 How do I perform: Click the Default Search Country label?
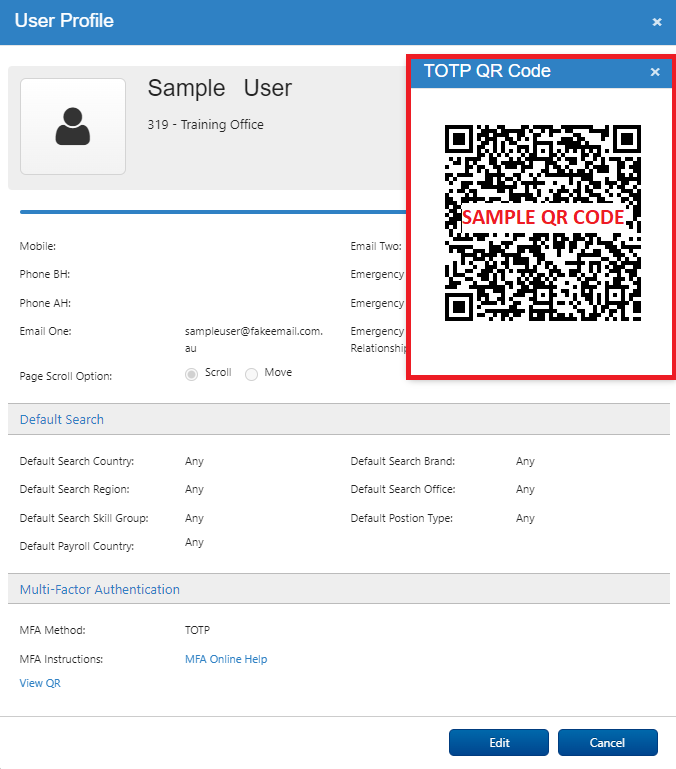pos(77,461)
